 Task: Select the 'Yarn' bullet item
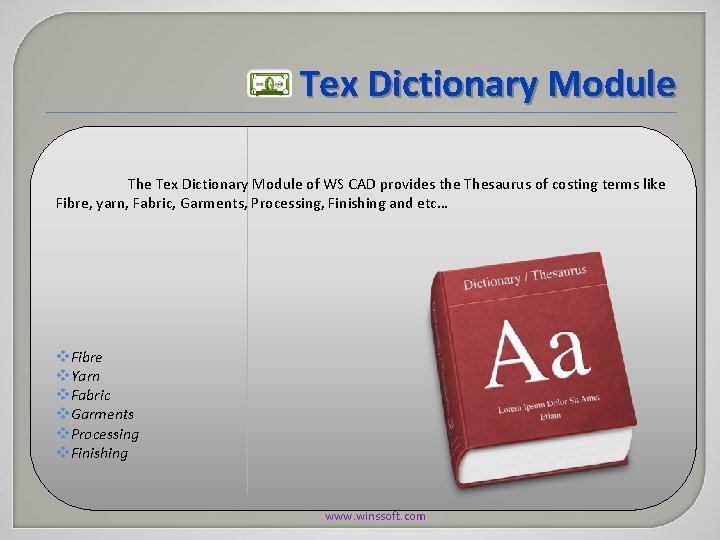[78, 376]
